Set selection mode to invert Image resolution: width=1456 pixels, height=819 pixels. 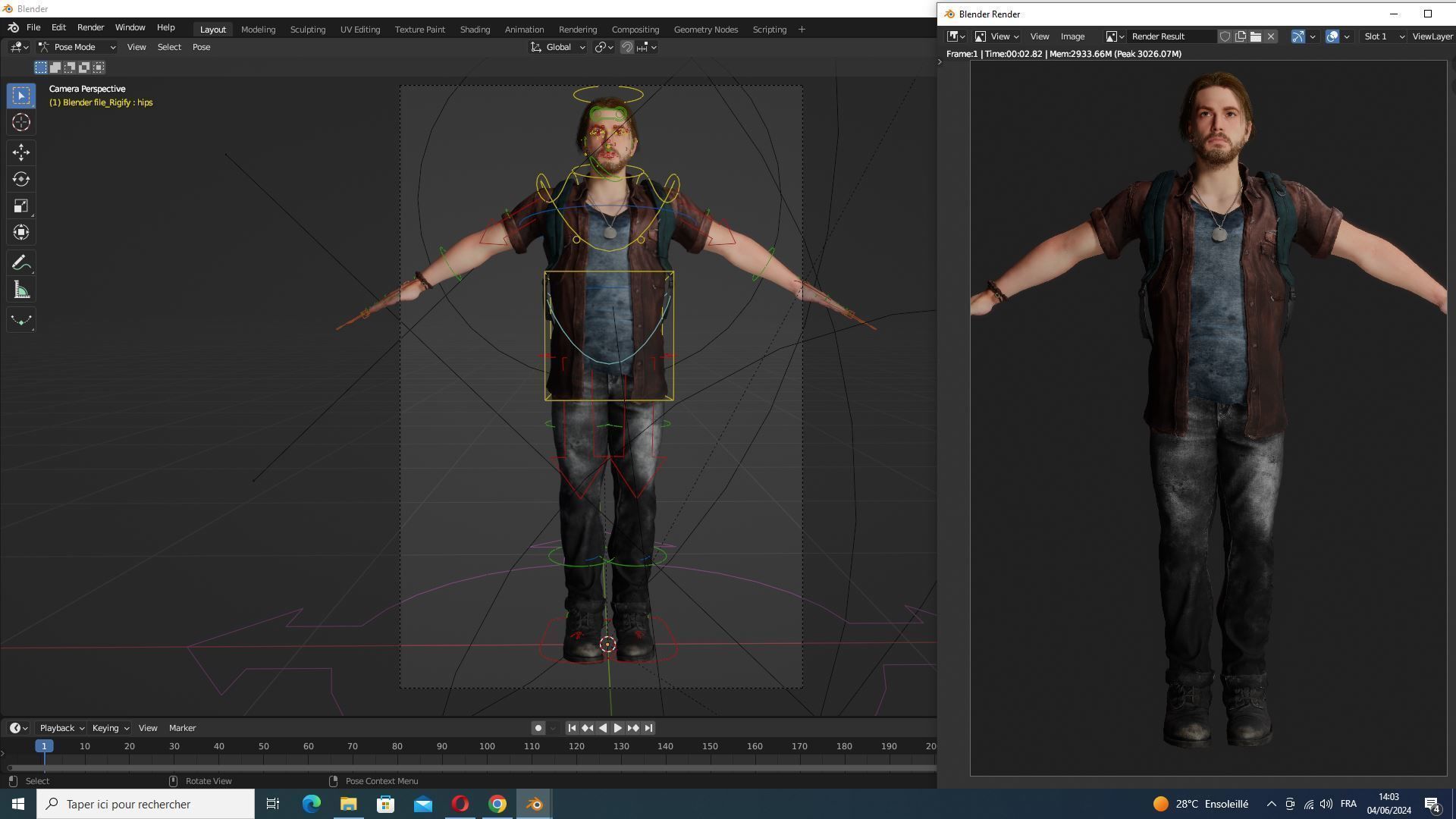(84, 67)
